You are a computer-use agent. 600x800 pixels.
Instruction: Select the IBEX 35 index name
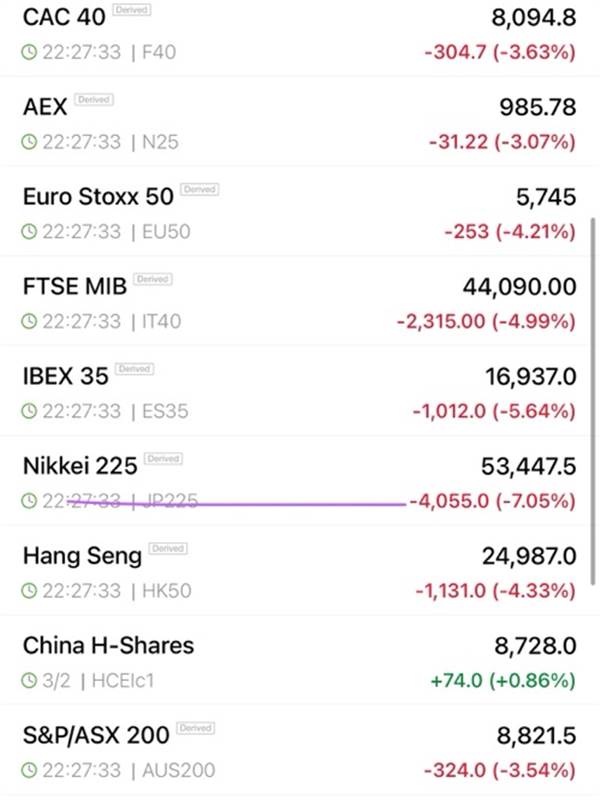[65, 376]
